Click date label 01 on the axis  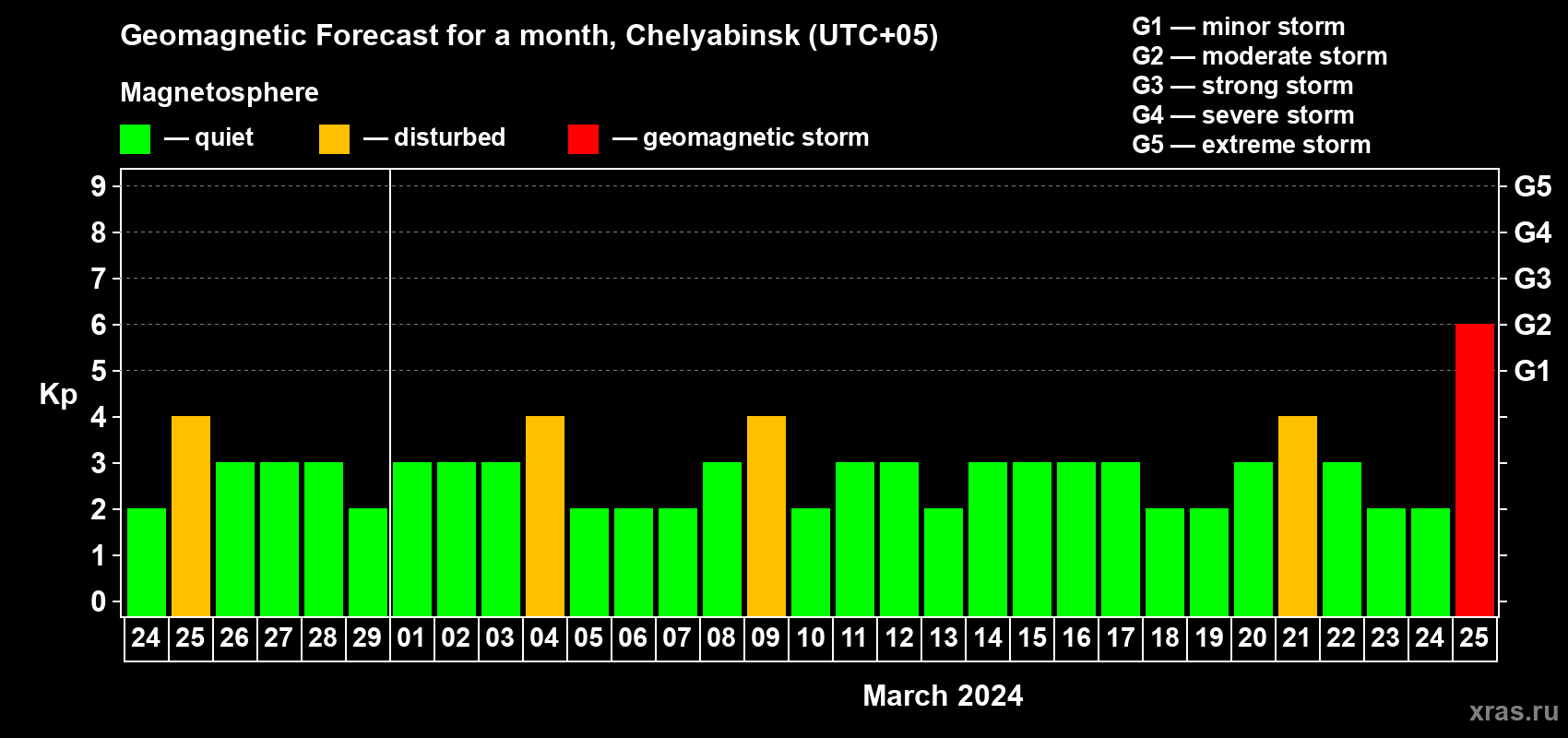tap(411, 638)
